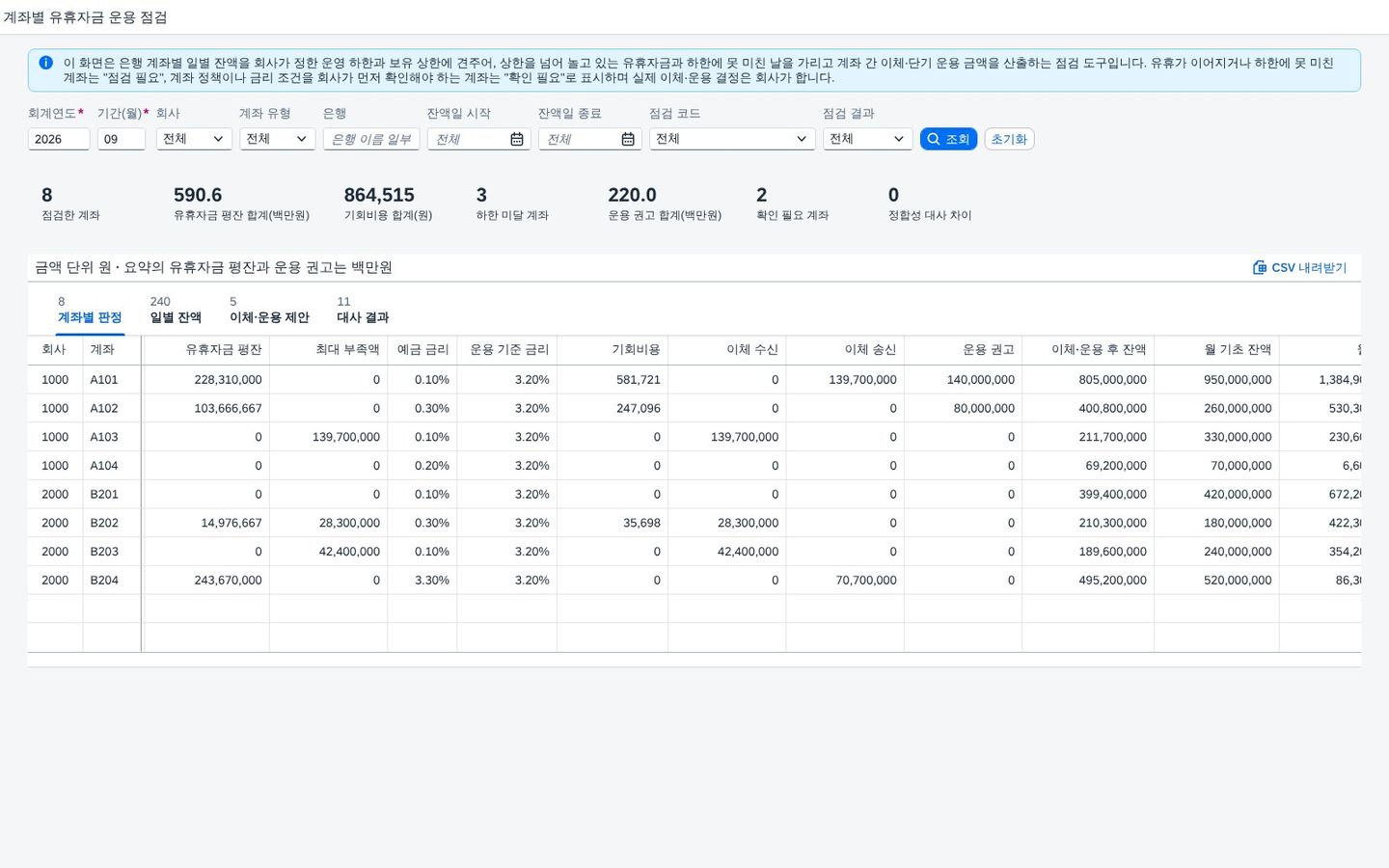1389x868 pixels.
Task: Open the 점검 코드 dropdown
Action: pyautogui.click(x=732, y=140)
